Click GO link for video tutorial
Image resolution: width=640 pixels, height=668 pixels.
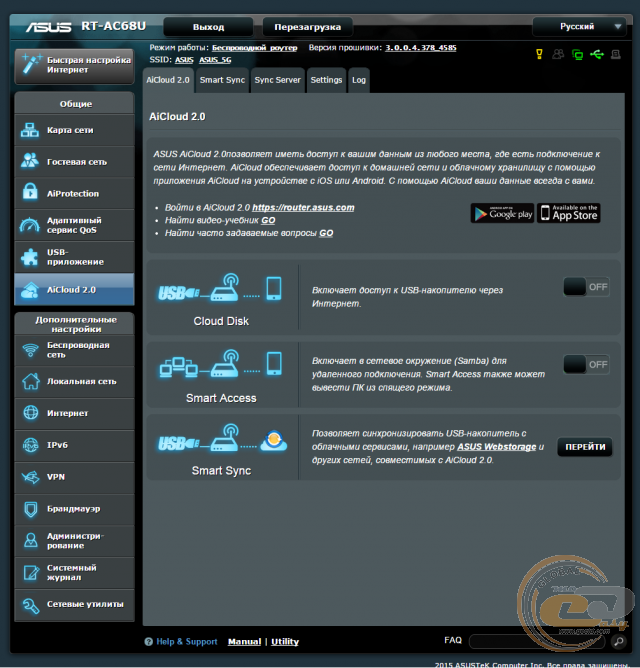(268, 220)
